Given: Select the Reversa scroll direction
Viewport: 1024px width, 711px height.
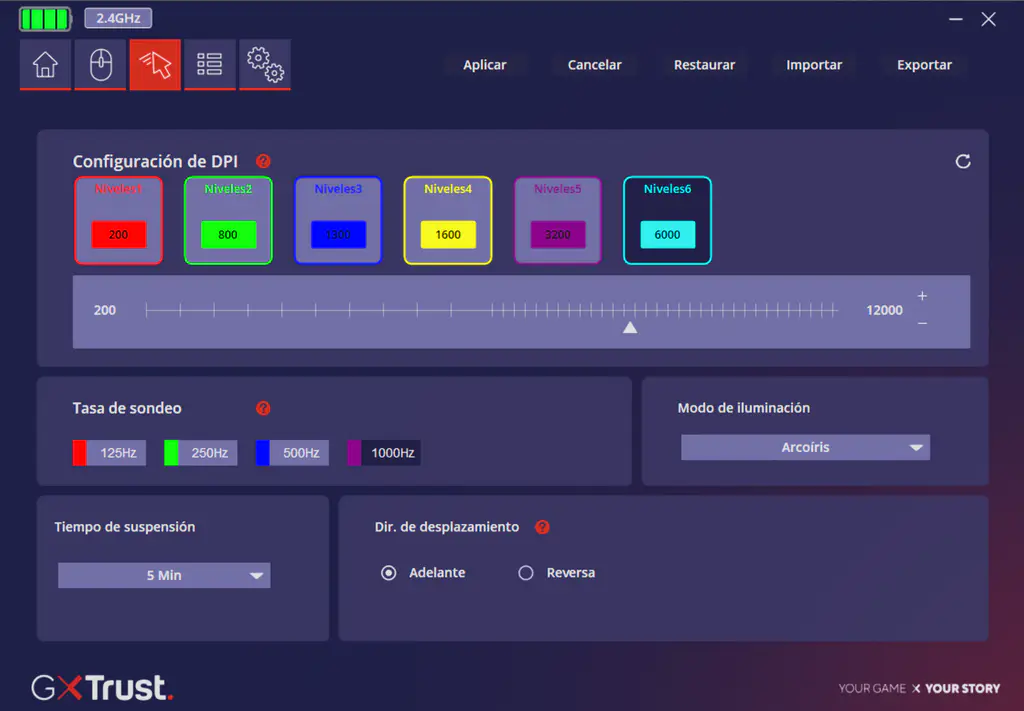Looking at the screenshot, I should click(526, 573).
